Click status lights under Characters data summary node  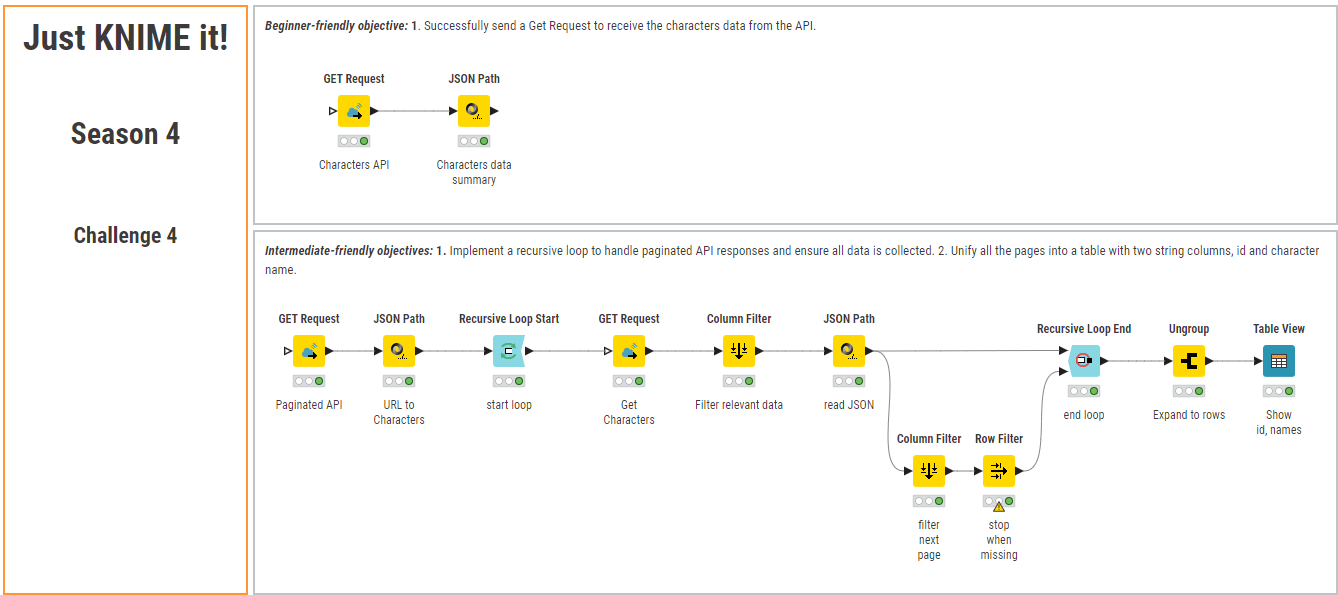[474, 141]
